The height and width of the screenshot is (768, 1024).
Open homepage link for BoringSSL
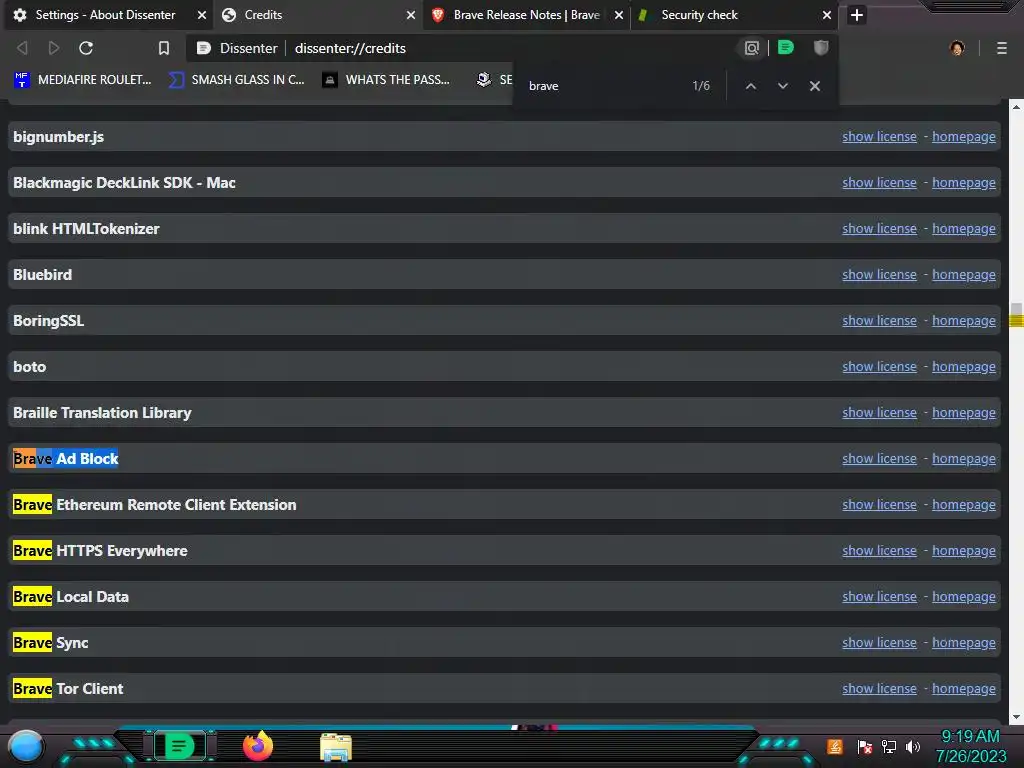(963, 321)
